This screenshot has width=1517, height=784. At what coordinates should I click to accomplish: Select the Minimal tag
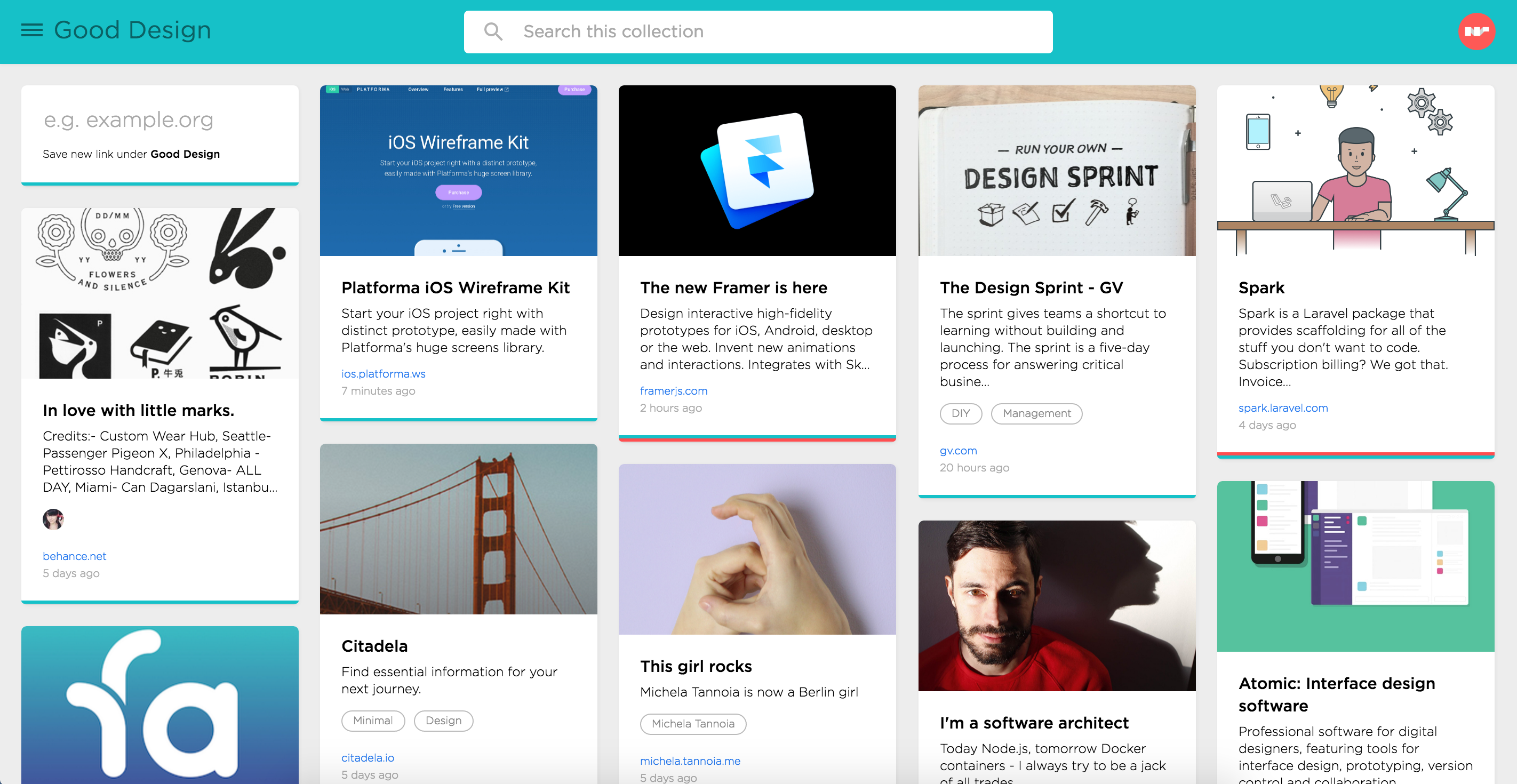[373, 721]
